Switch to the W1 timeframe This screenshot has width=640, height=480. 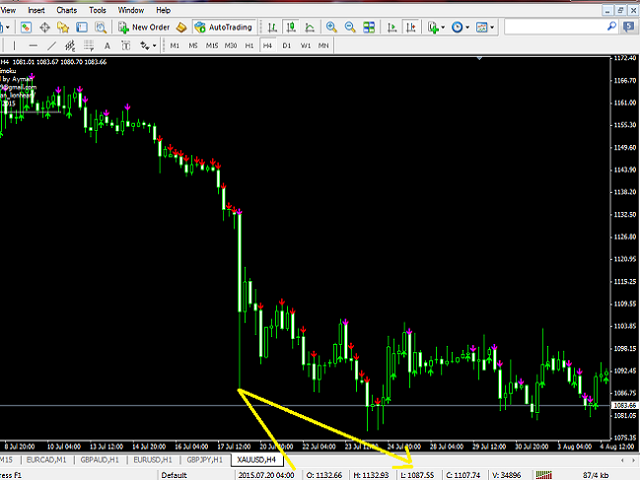point(305,46)
